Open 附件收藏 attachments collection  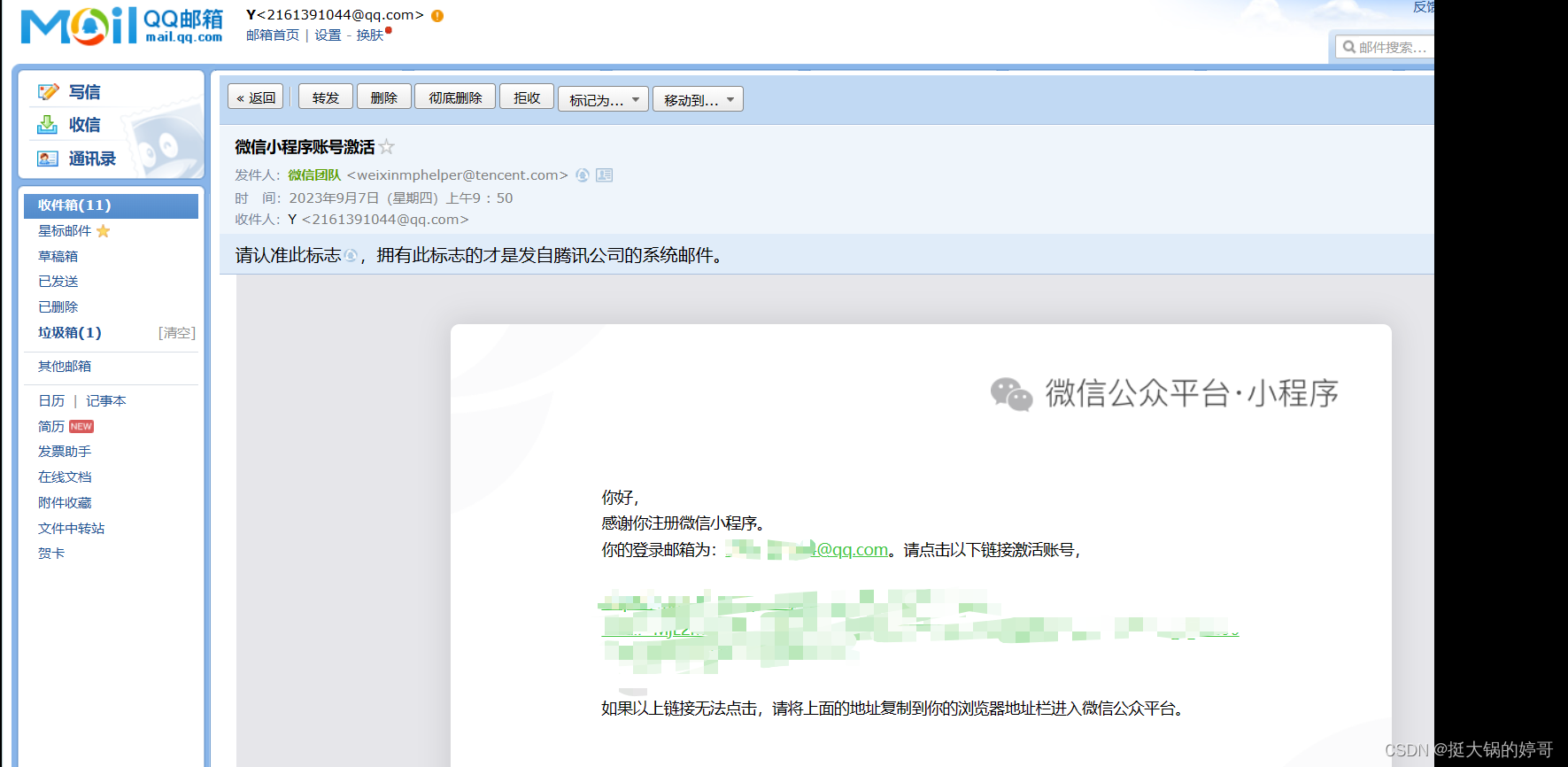pyautogui.click(x=65, y=503)
